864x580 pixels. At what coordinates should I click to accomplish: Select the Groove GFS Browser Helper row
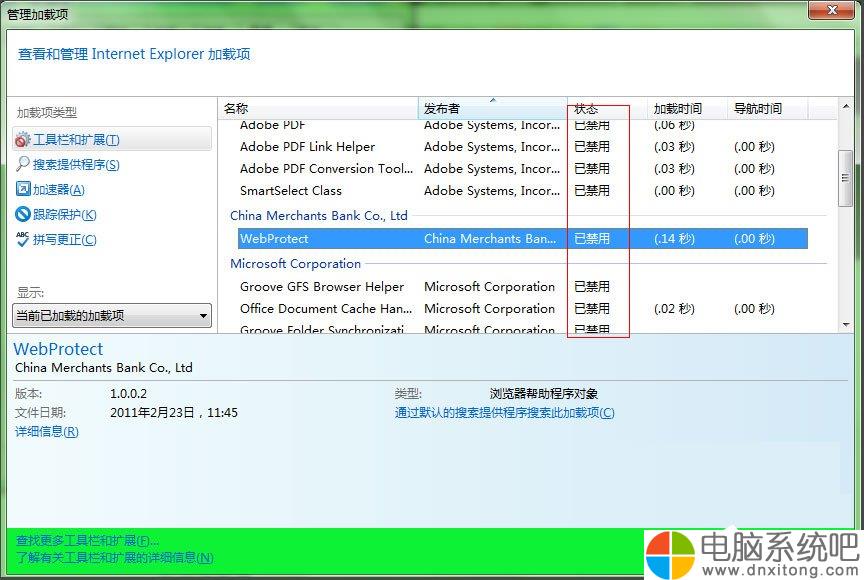pyautogui.click(x=523, y=286)
